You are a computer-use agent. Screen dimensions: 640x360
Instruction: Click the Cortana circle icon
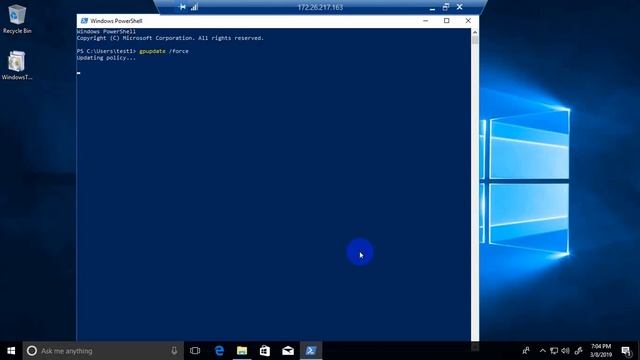pos(31,351)
